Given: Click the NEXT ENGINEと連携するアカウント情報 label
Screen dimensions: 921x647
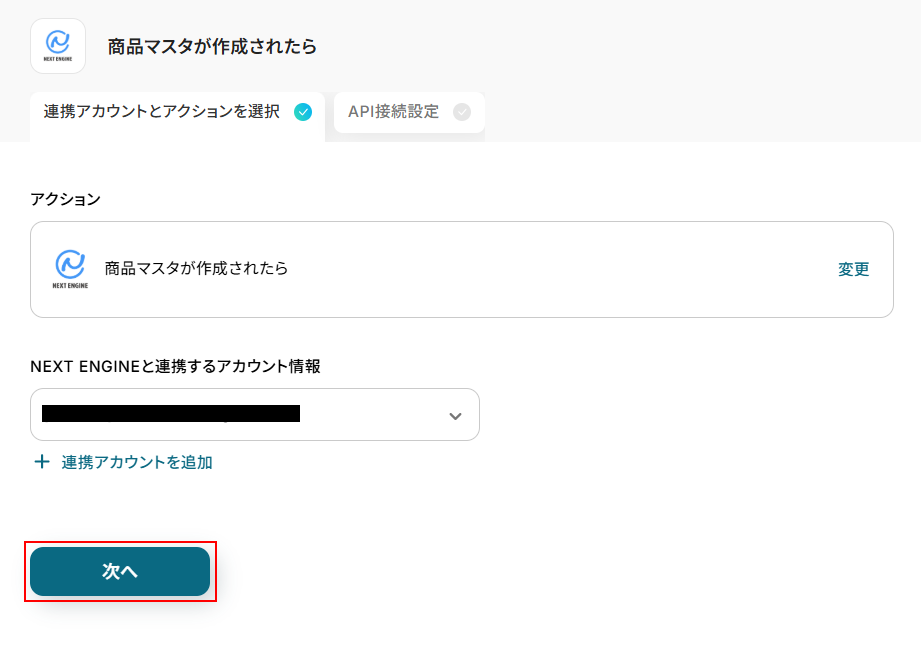Looking at the screenshot, I should point(175,366).
